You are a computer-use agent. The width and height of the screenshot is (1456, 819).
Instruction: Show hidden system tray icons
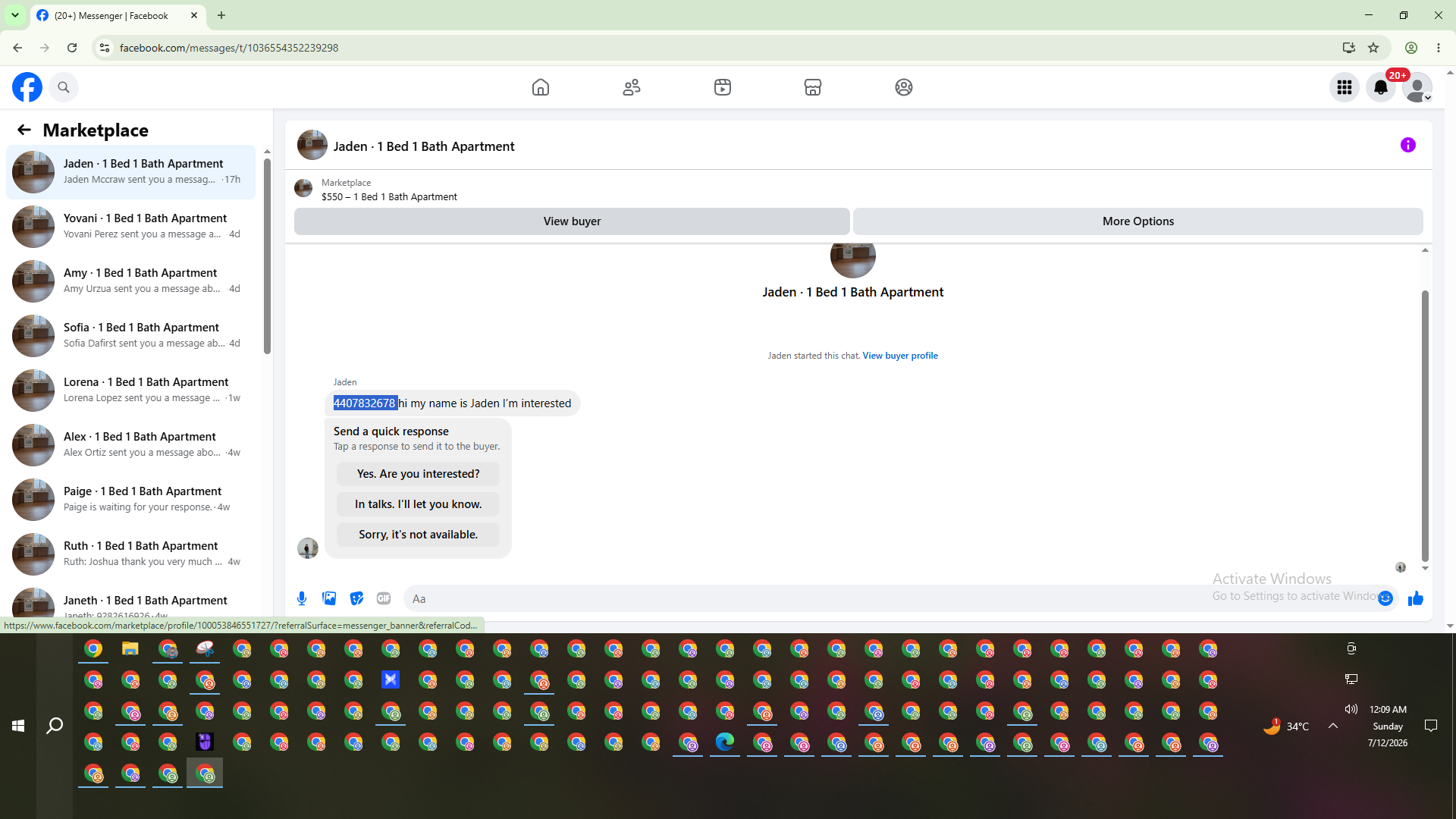pos(1333,726)
